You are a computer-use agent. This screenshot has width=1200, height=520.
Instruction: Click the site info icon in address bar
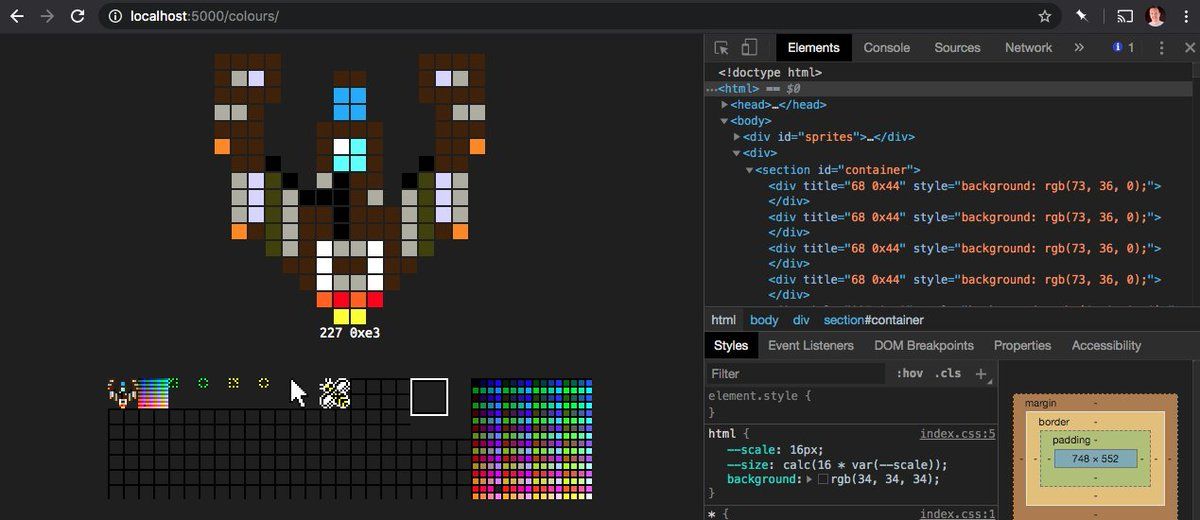click(116, 16)
